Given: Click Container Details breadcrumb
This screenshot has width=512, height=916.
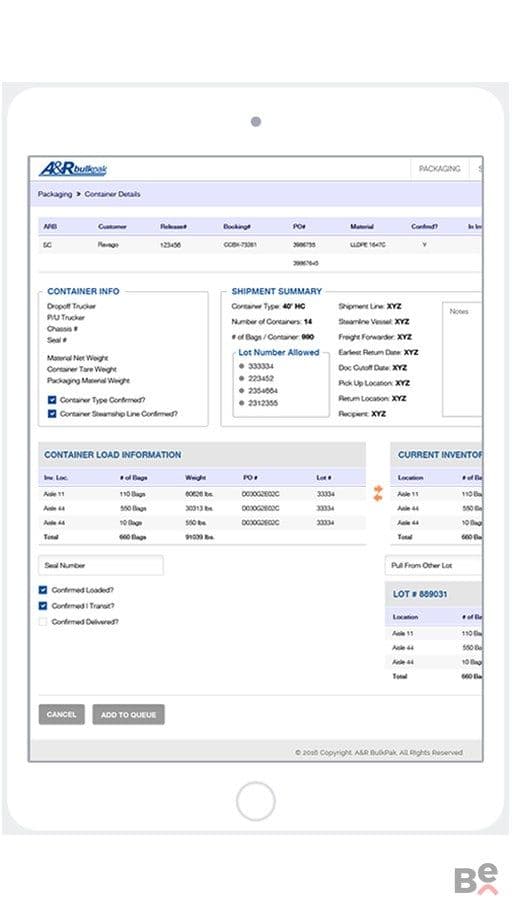Looking at the screenshot, I should tap(112, 194).
